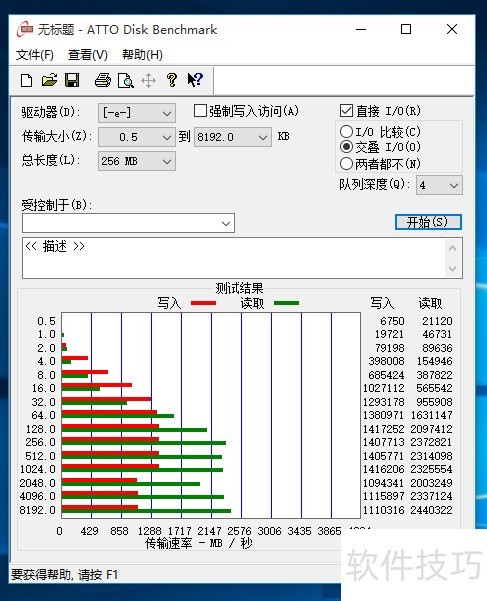Click the read value 21120
Viewport: 487px width, 601px height.
pyautogui.click(x=437, y=321)
